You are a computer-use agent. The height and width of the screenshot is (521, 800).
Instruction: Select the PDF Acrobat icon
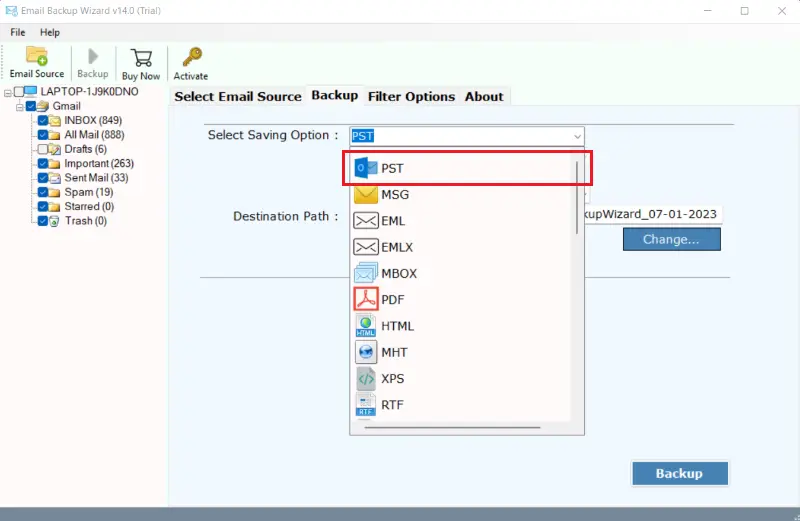coord(365,299)
